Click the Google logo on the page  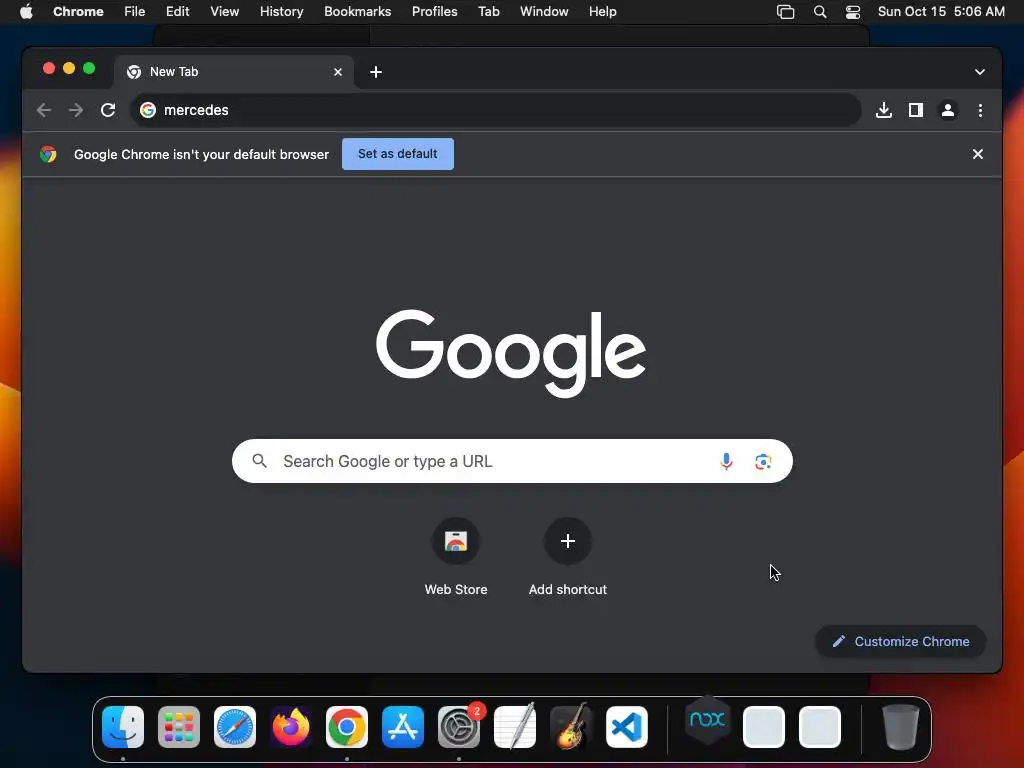click(x=511, y=353)
